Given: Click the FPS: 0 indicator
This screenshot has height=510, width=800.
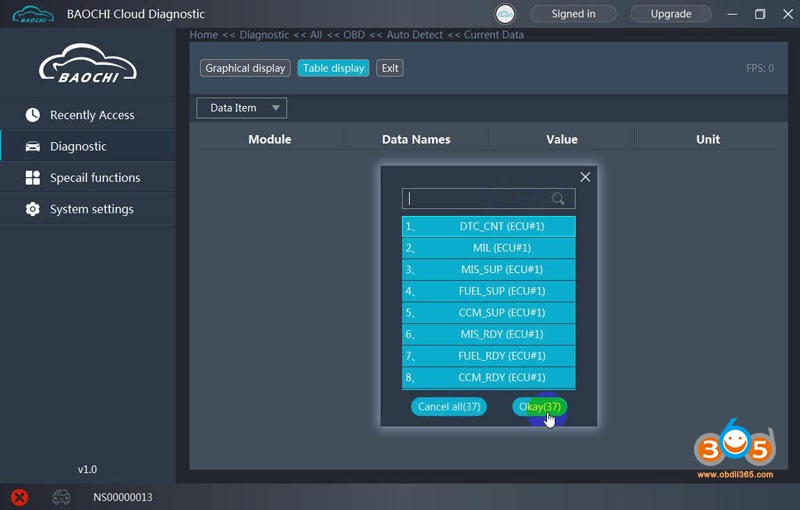Looking at the screenshot, I should click(760, 68).
